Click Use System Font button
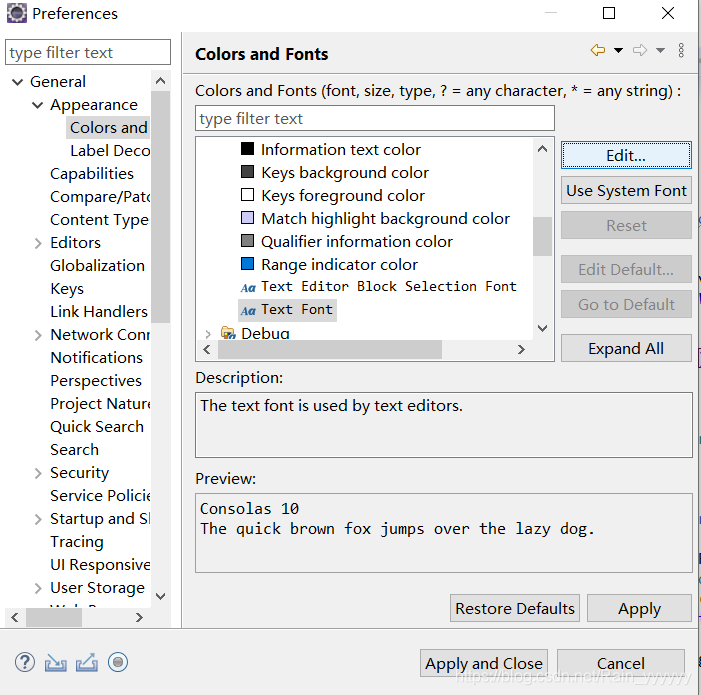This screenshot has height=695, width=701. click(x=626, y=190)
